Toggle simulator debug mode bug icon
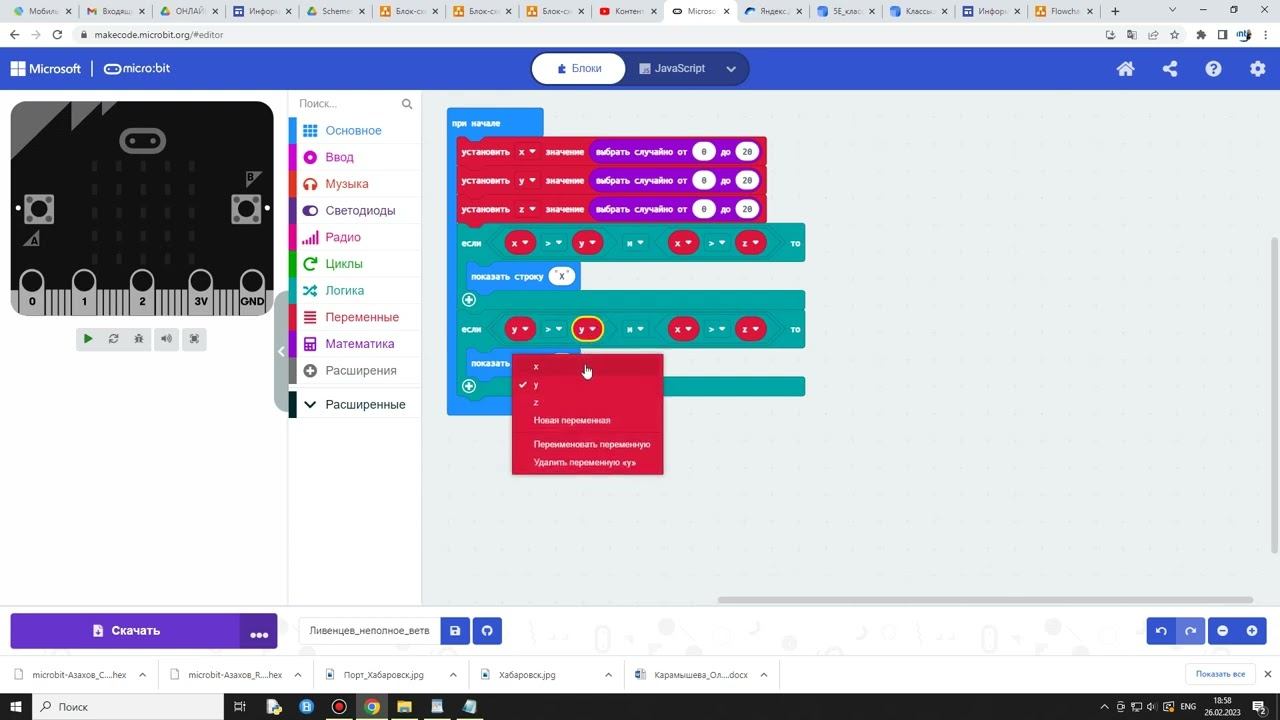 coord(139,339)
